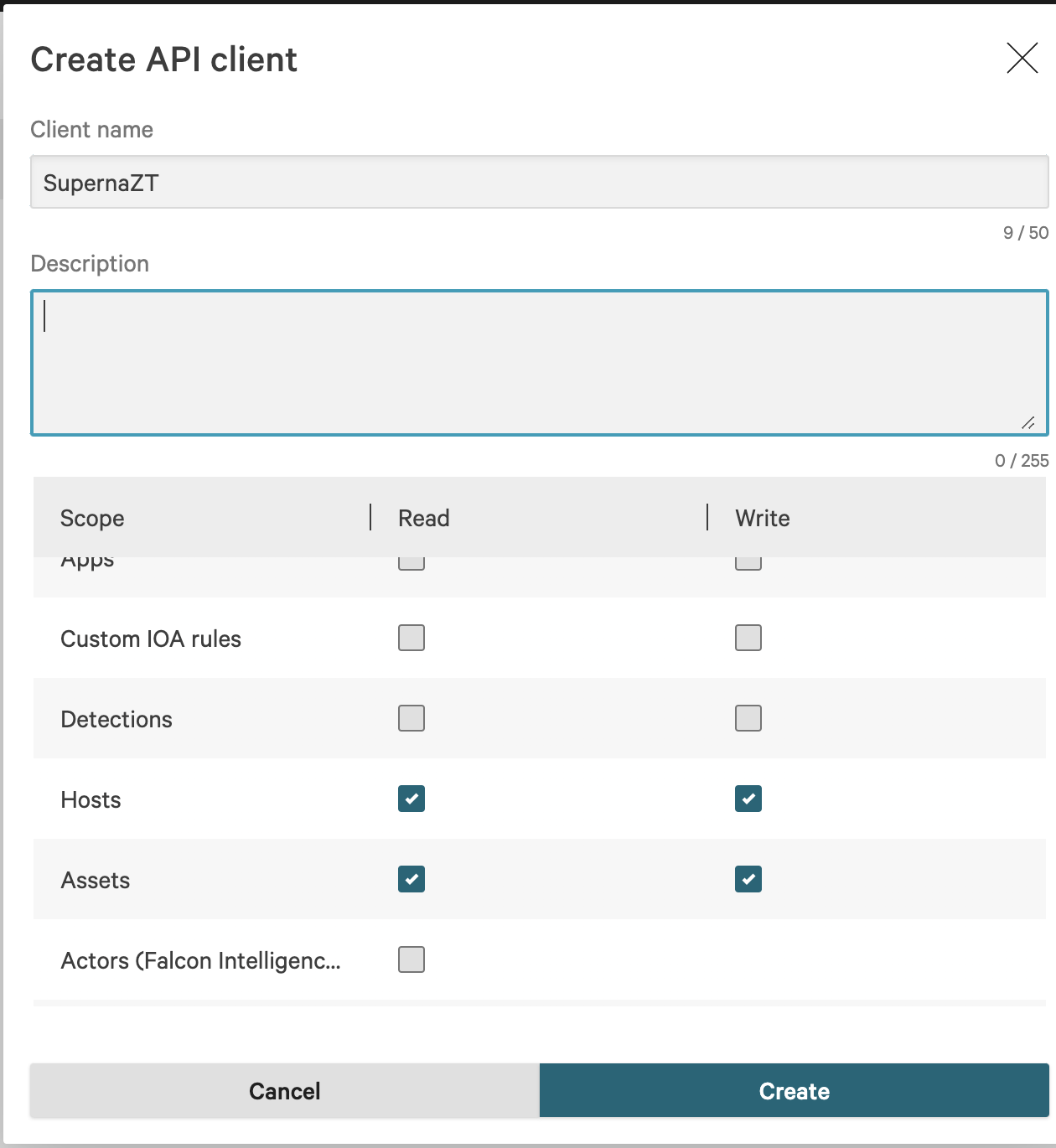Click the Write column header
This screenshot has width=1056, height=1148.
point(761,518)
